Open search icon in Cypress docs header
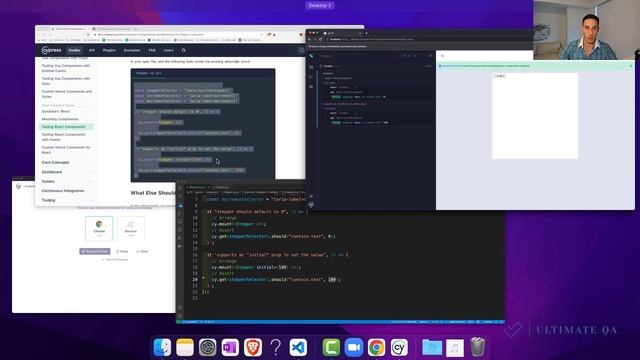Image resolution: width=640 pixels, height=360 pixels. (302, 50)
